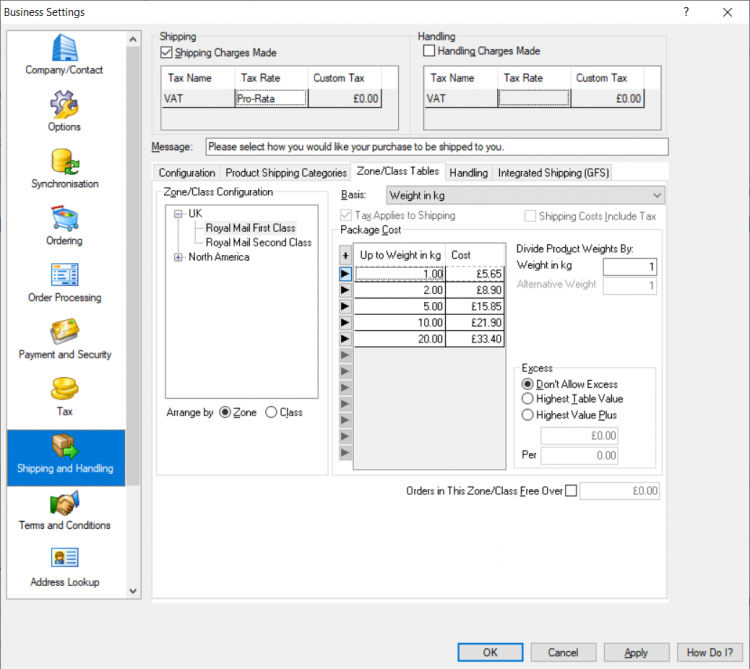Open the Company/Contact settings icon
The image size is (750, 669).
[x=65, y=47]
